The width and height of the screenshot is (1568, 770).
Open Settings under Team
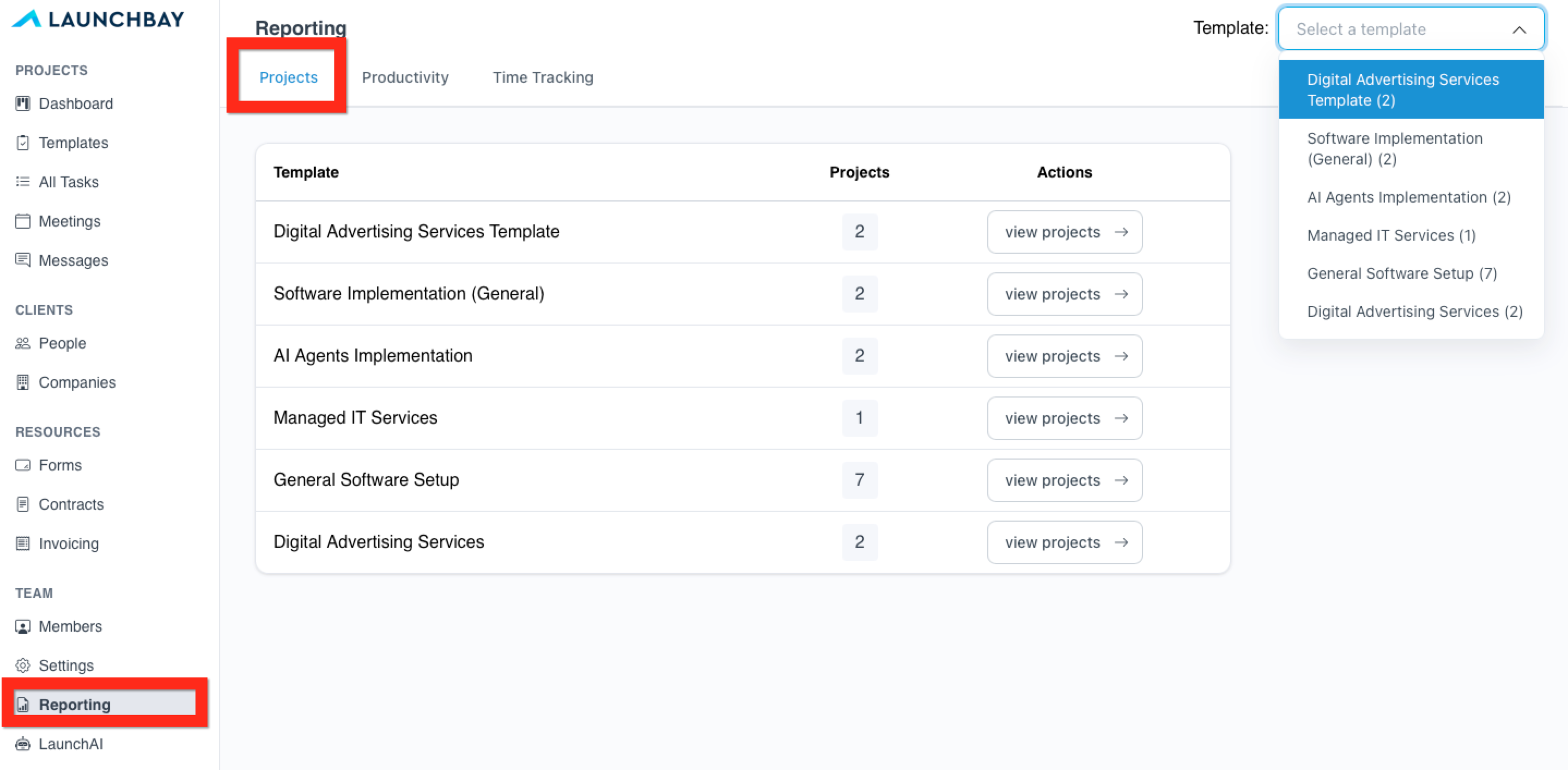click(x=66, y=666)
